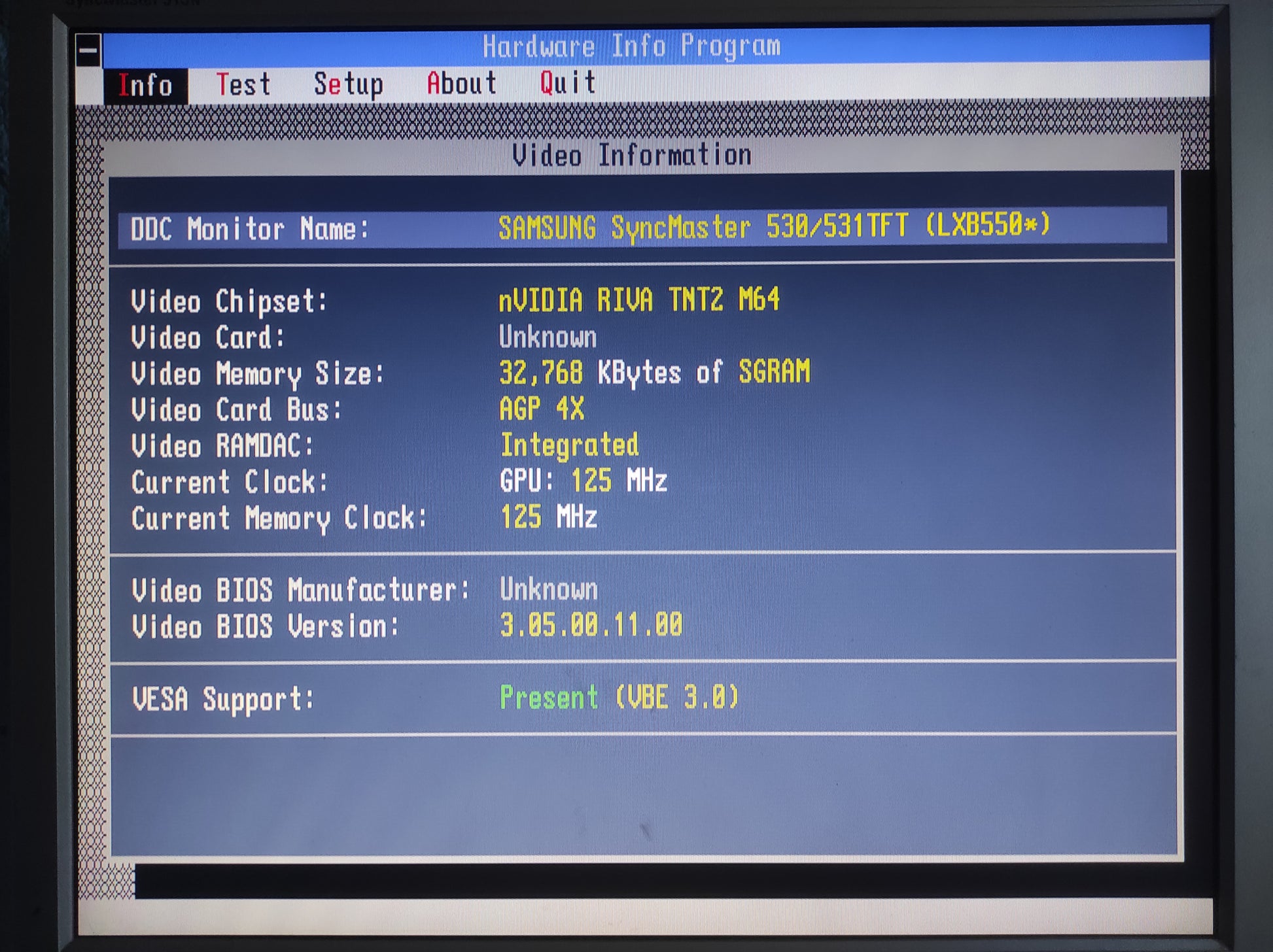The height and width of the screenshot is (952, 1273).
Task: Open the Test menu
Action: [x=243, y=84]
